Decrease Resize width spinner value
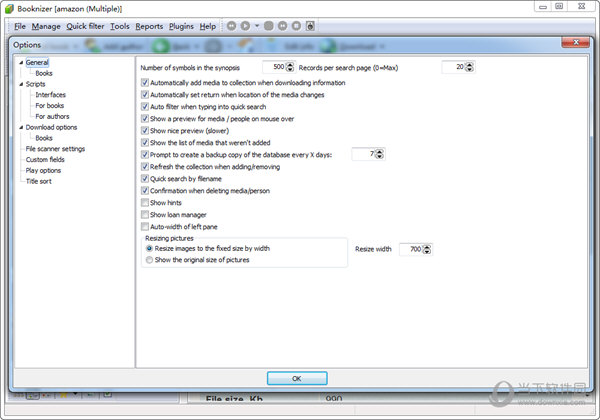Viewport: 600px width, 420px height. pos(427,252)
